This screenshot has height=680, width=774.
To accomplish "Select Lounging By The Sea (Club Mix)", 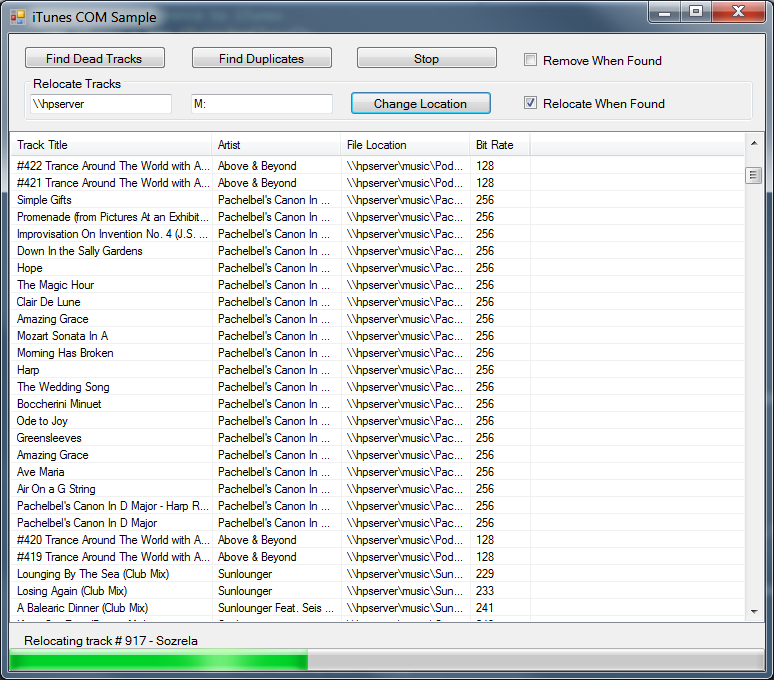I will (x=377, y=574).
